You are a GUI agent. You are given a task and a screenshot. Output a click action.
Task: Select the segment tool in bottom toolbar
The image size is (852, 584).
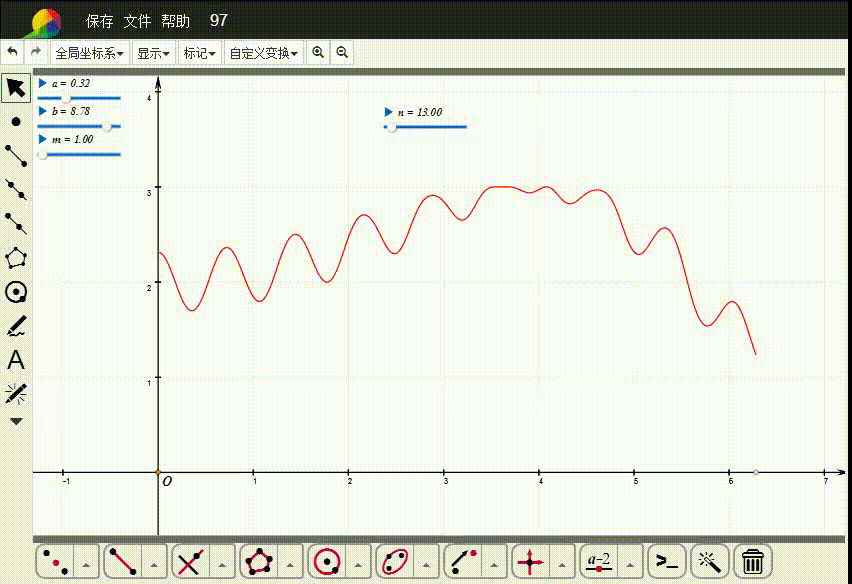coord(123,562)
